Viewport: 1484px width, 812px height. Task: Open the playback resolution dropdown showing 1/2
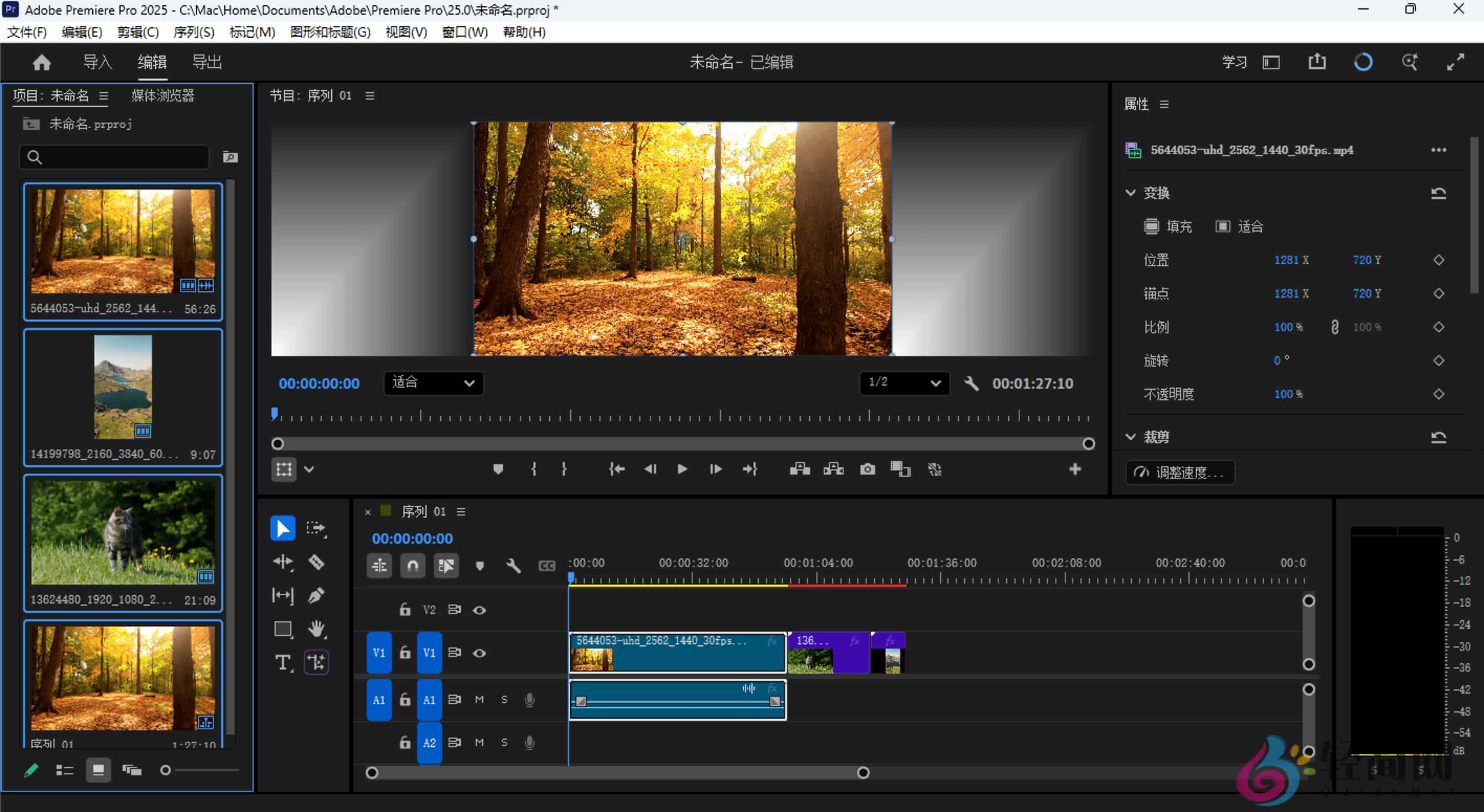click(x=903, y=383)
